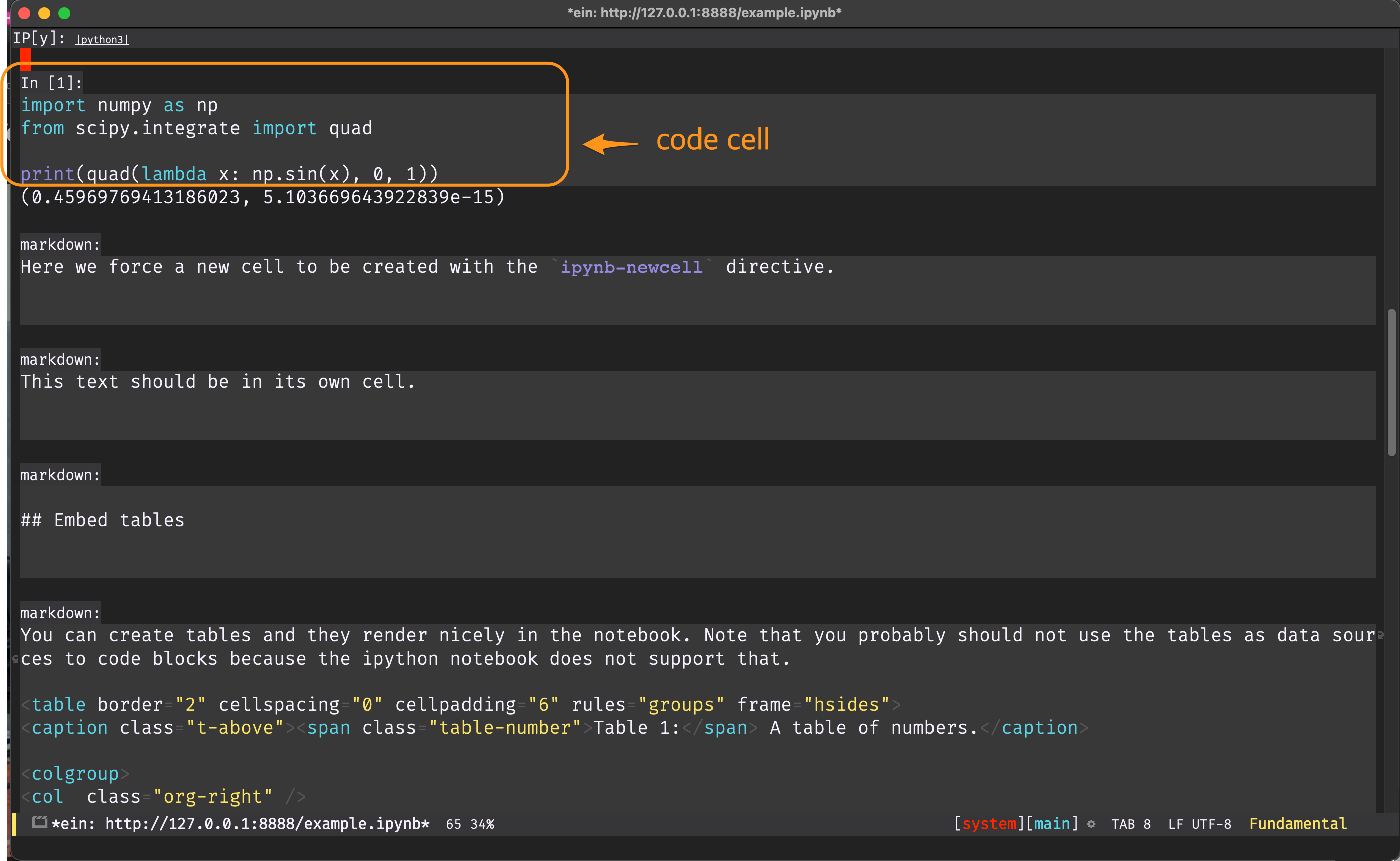Click the [main] branch label
Image resolution: width=1400 pixels, height=861 pixels.
(x=1052, y=824)
